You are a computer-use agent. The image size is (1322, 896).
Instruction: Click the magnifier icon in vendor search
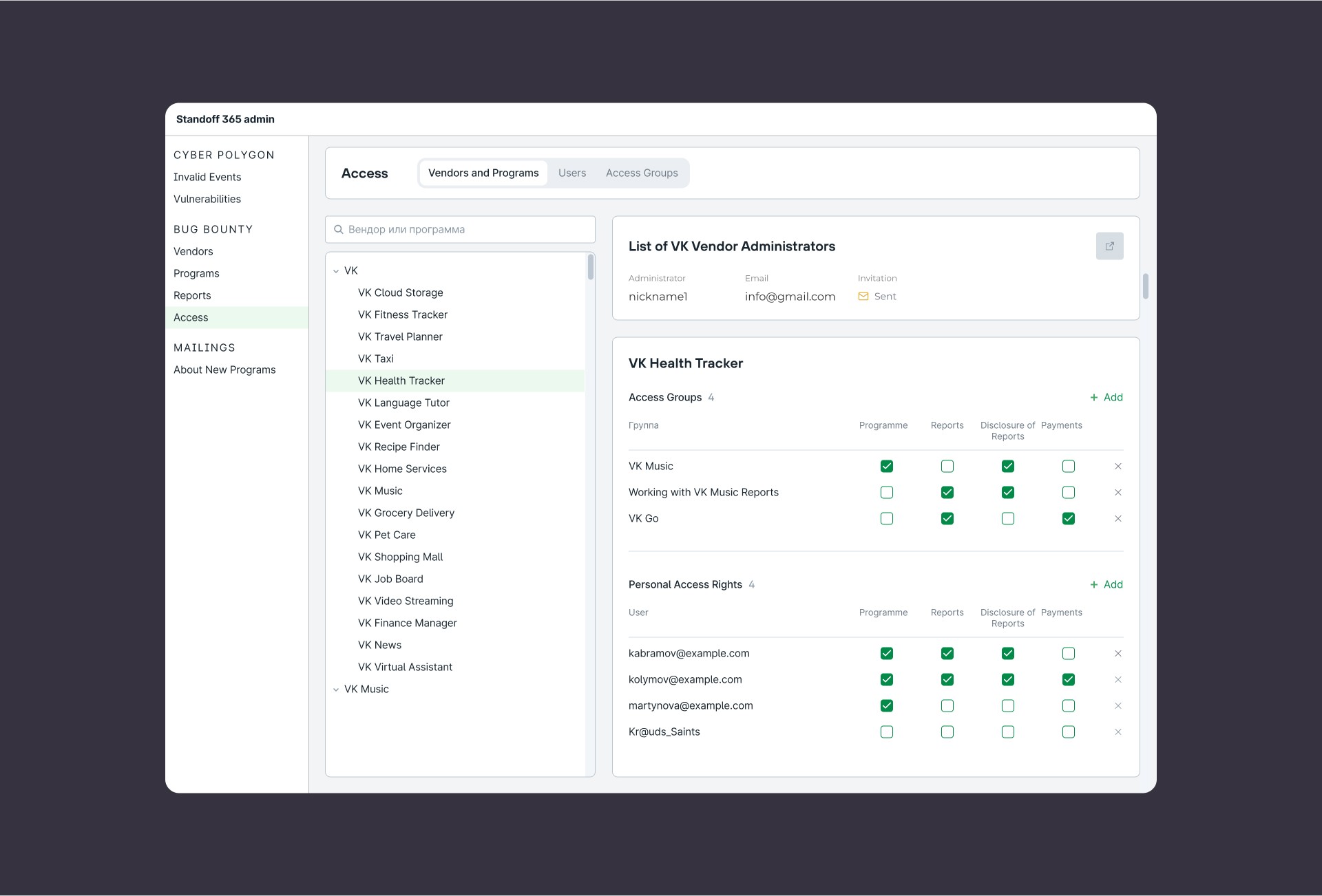[x=339, y=229]
